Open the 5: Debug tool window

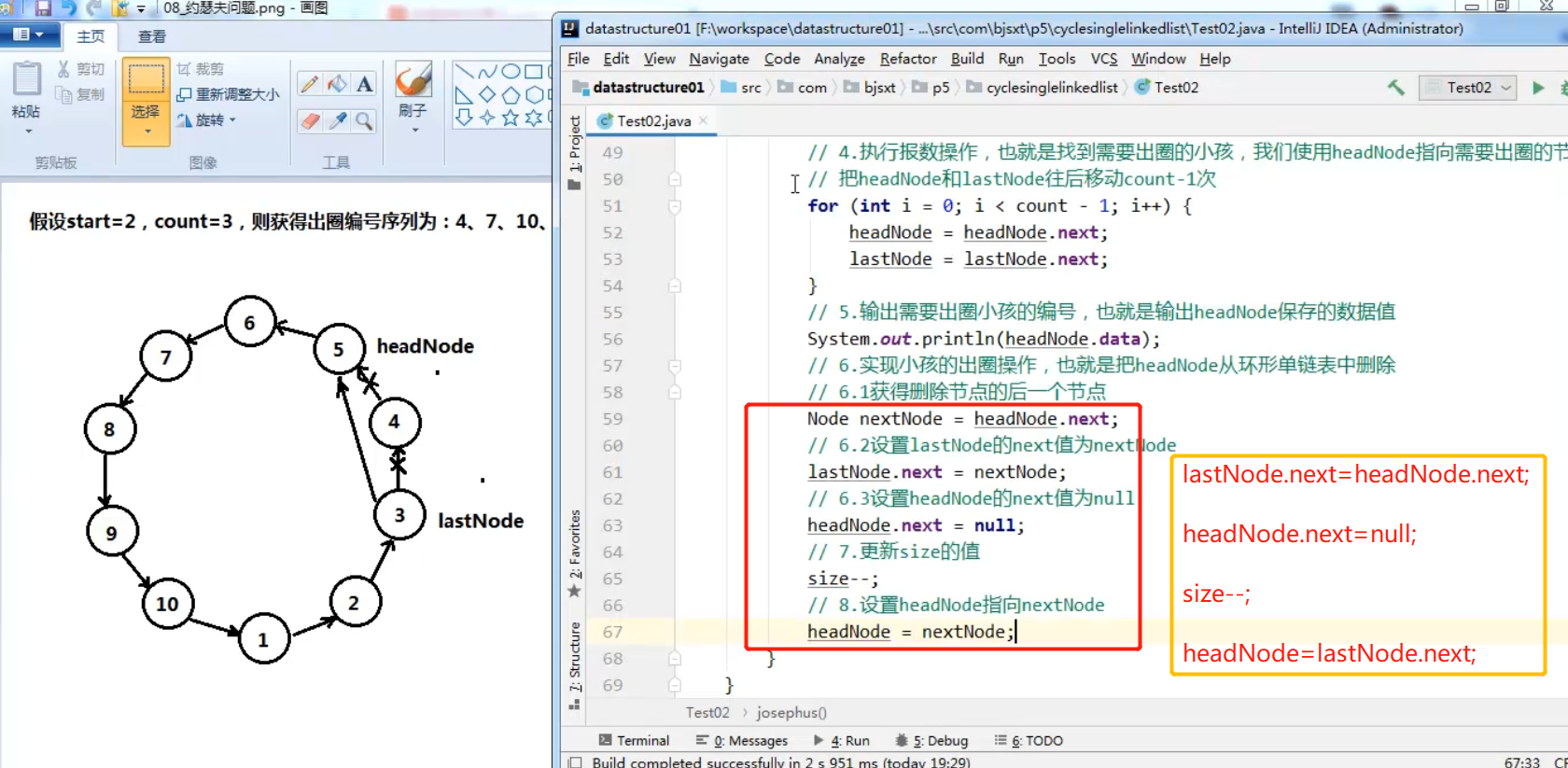(x=931, y=741)
